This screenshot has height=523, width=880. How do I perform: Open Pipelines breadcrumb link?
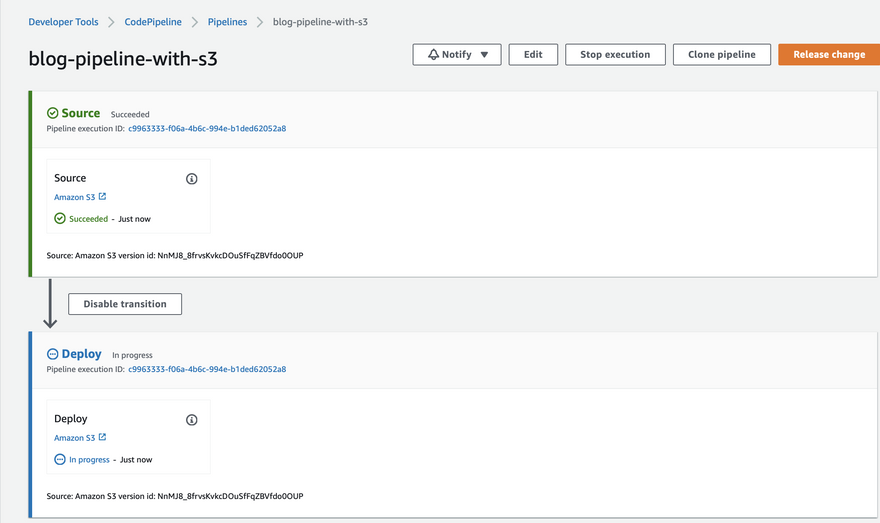(x=228, y=21)
